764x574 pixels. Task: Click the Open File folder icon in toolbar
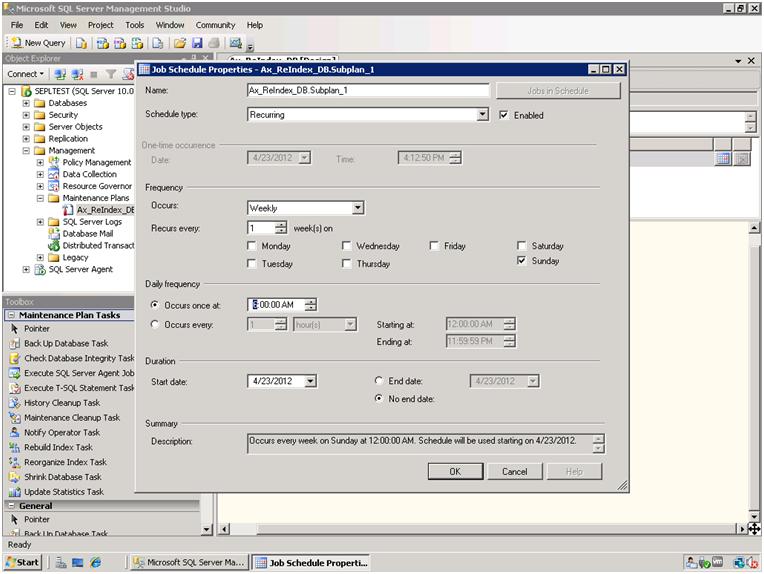[180, 43]
